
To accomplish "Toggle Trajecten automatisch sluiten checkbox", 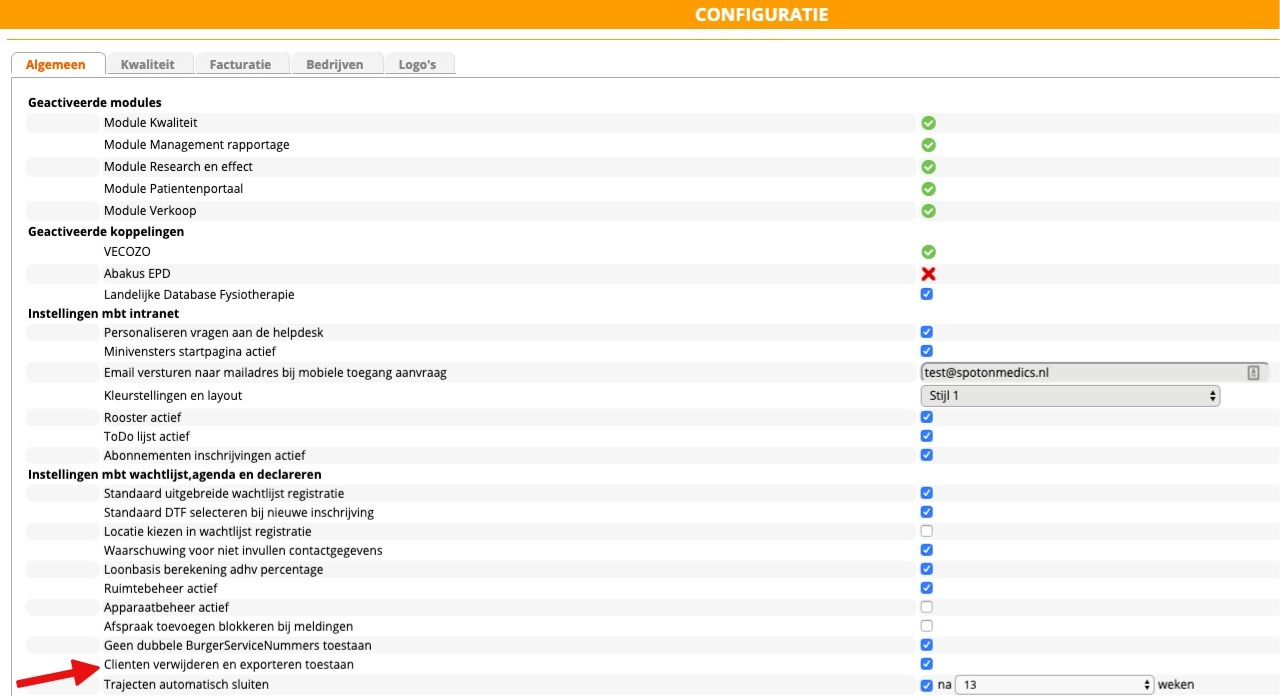I will 927,685.
